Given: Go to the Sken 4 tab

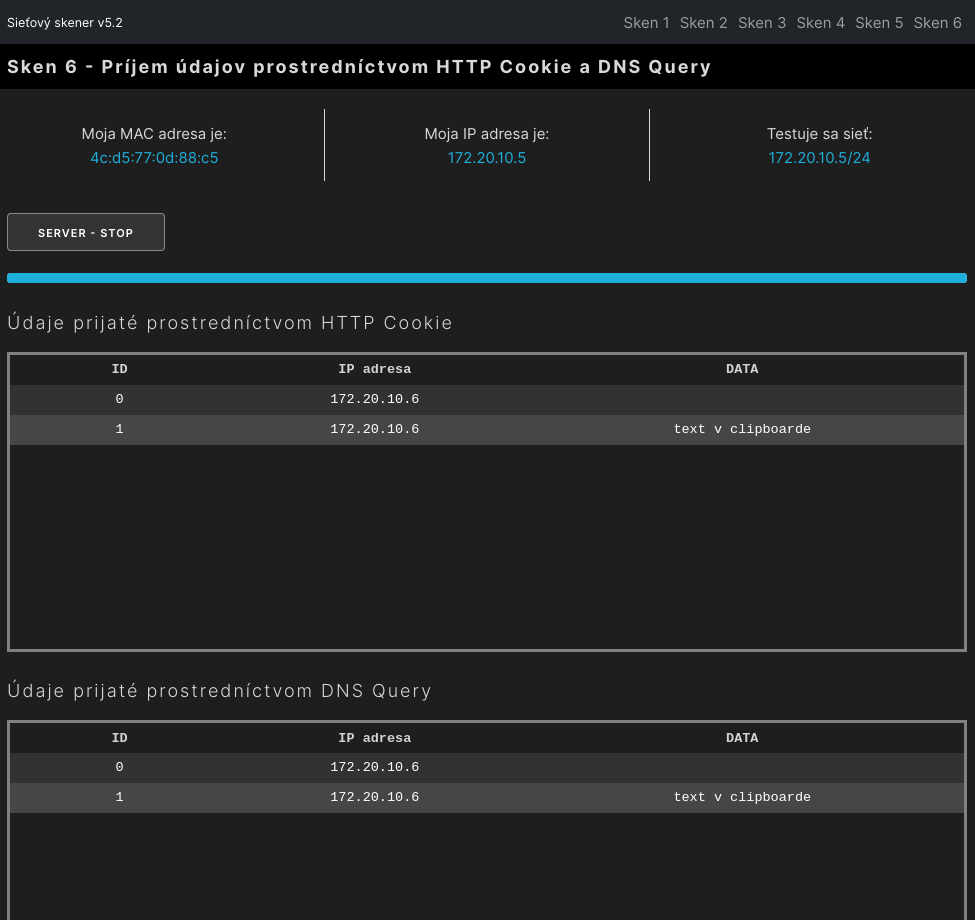Looking at the screenshot, I should point(820,23).
